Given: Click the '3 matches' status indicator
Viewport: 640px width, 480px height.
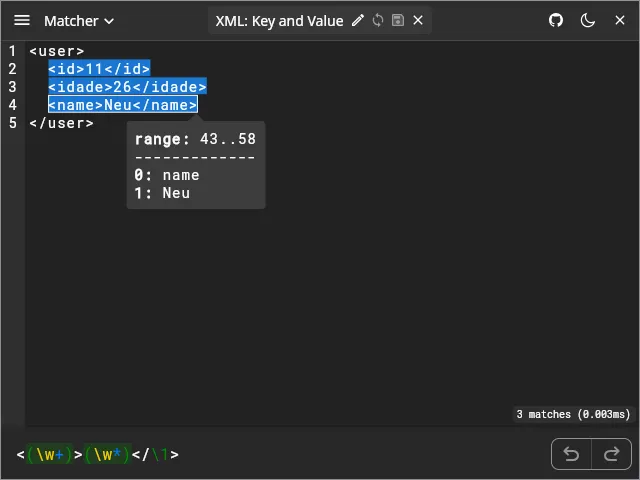Looking at the screenshot, I should pyautogui.click(x=573, y=414).
